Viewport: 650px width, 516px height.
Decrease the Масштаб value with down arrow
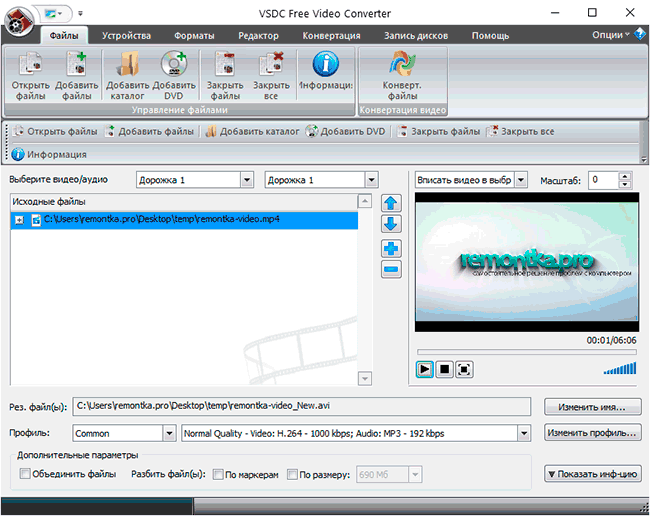(x=625, y=184)
